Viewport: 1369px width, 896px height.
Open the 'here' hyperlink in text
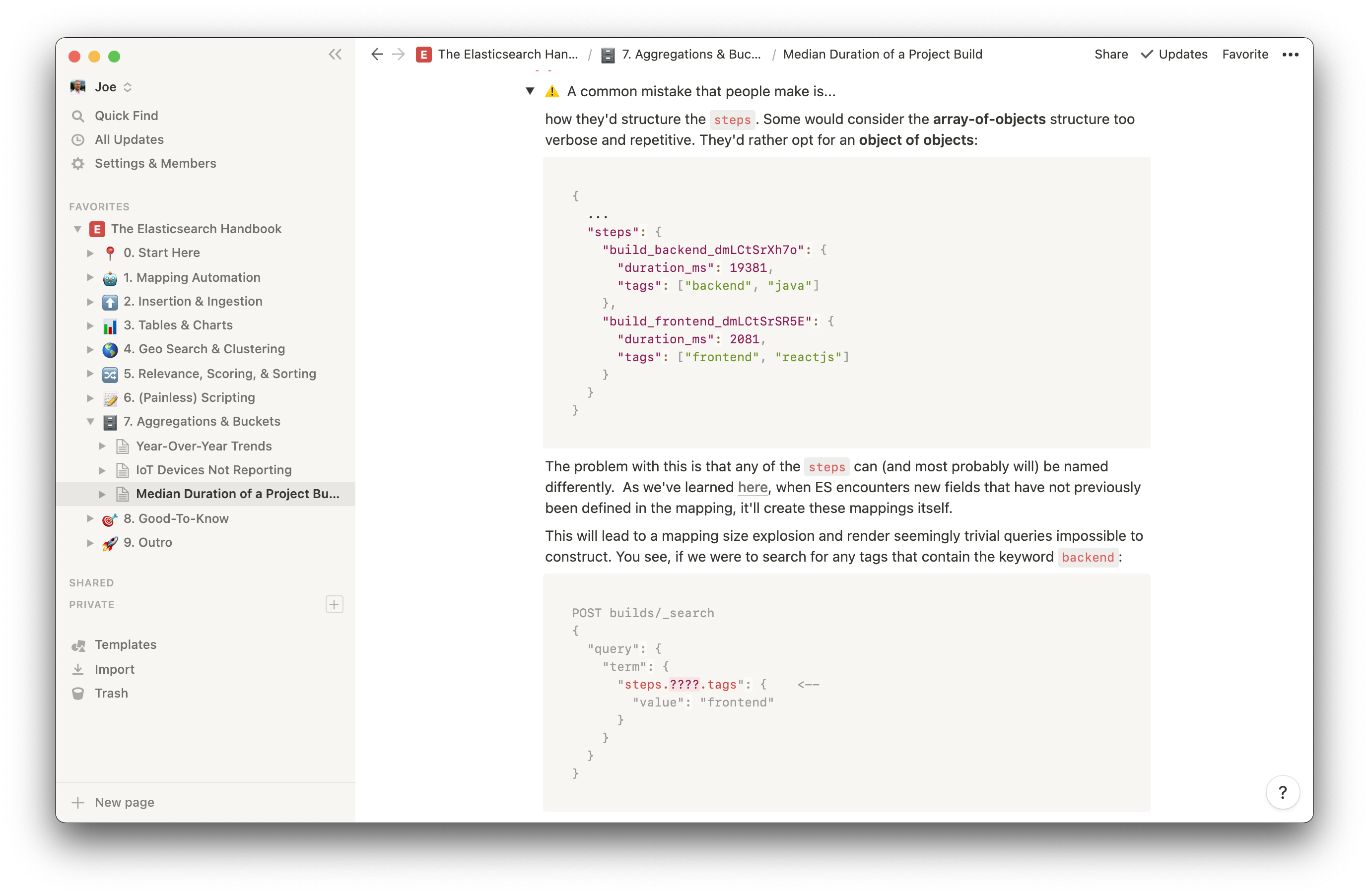pos(753,487)
